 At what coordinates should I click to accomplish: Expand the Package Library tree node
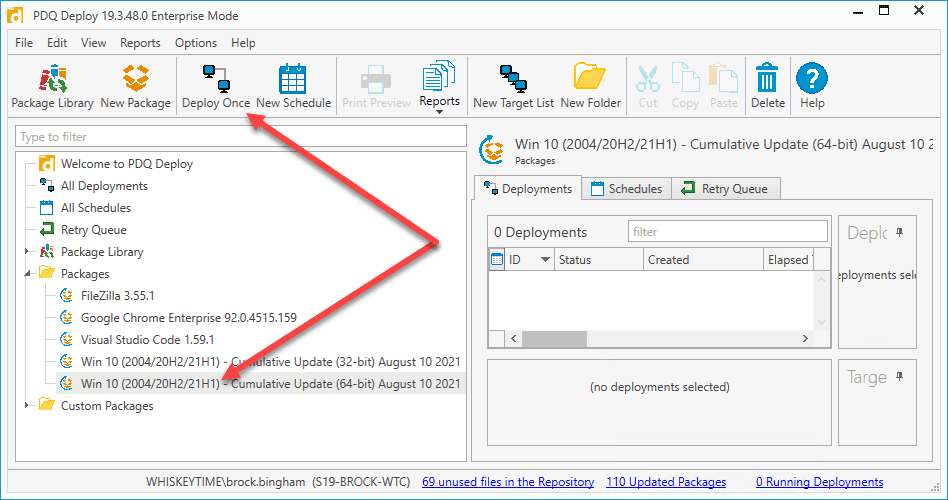coord(27,251)
